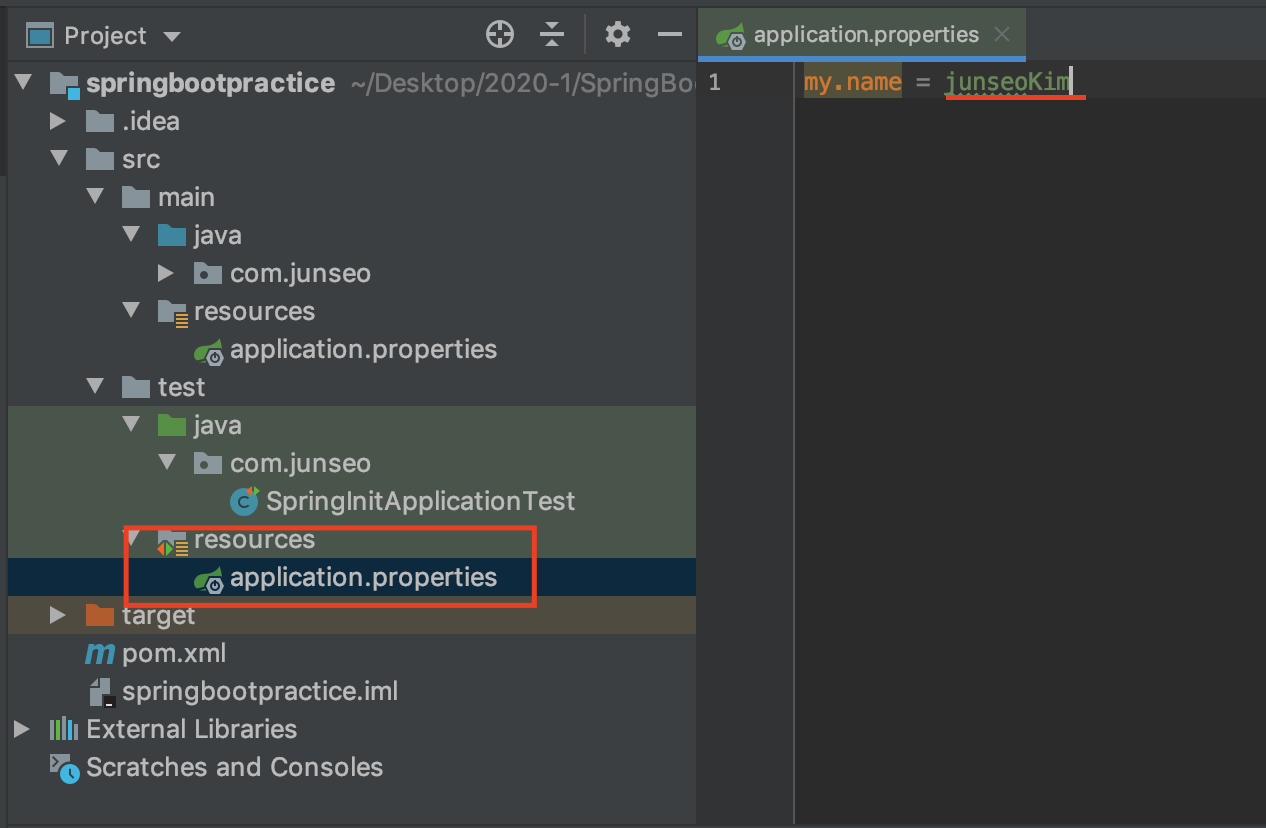Screen dimensions: 1266x828
Task: Click the Scroll from Source crosshair icon
Action: point(499,33)
